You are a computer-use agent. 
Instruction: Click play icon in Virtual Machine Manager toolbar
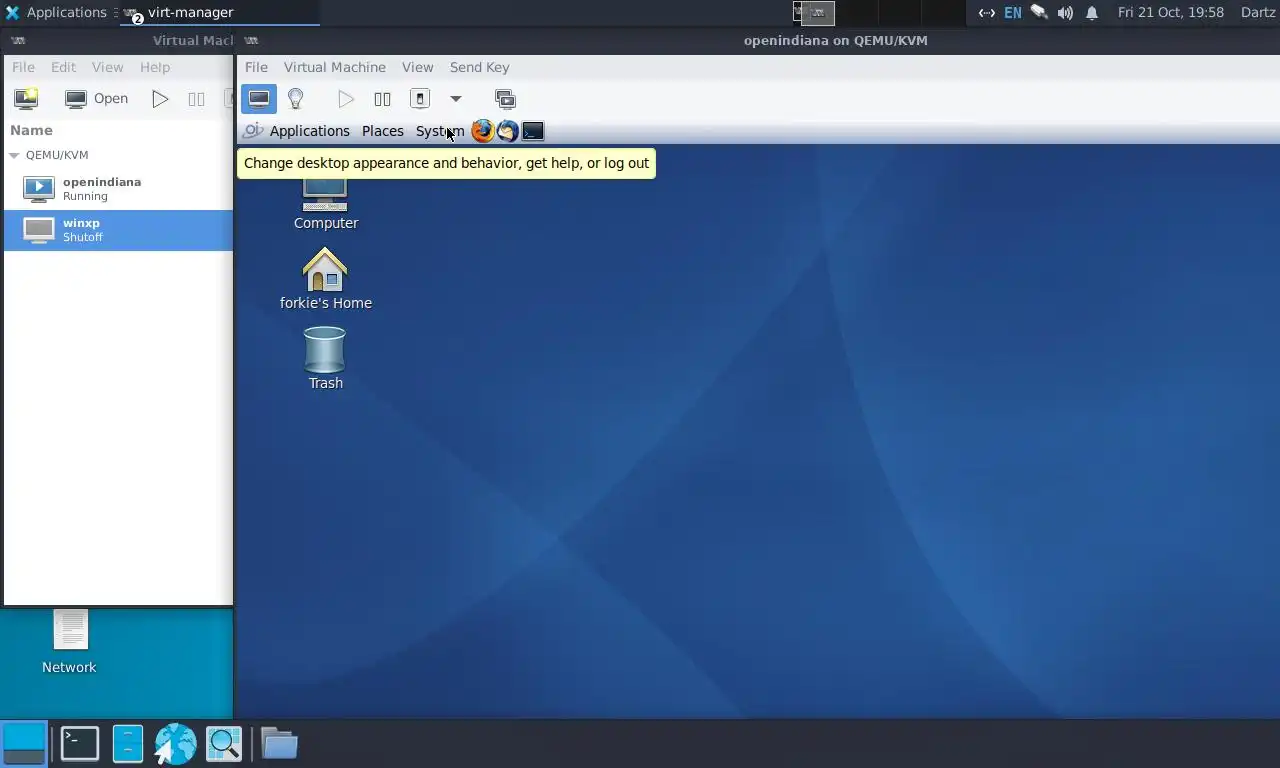[160, 99]
